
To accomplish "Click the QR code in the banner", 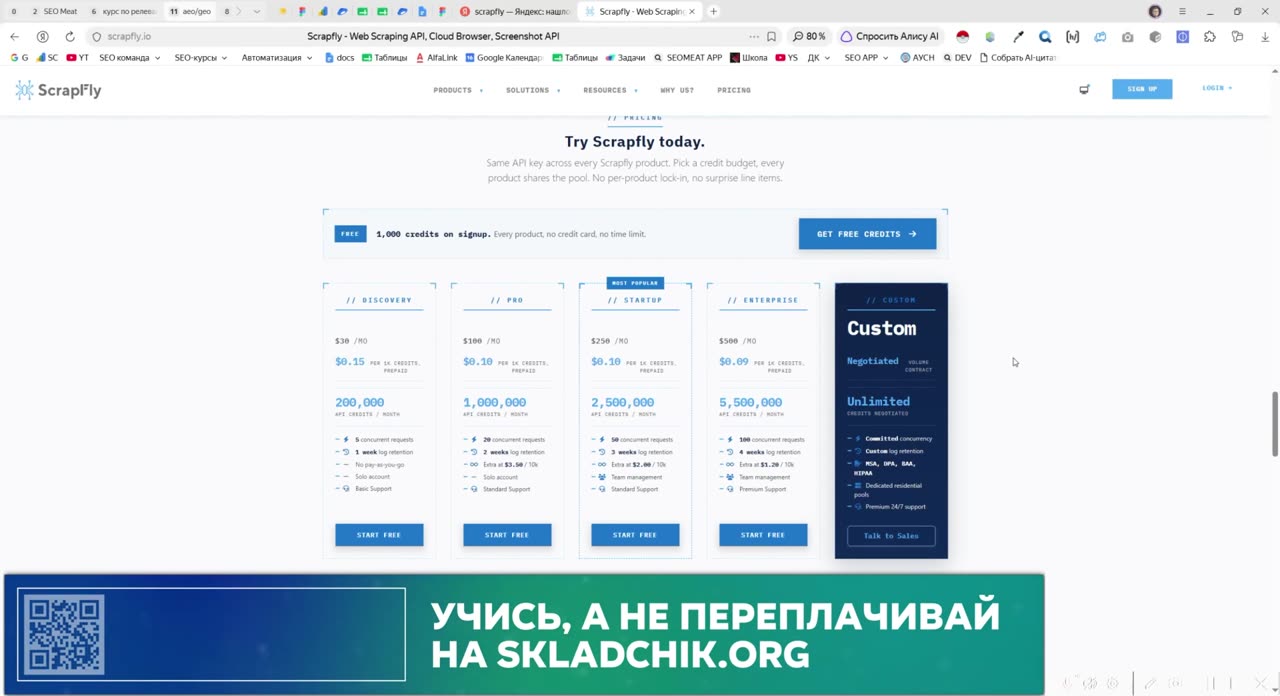I will click(64, 635).
